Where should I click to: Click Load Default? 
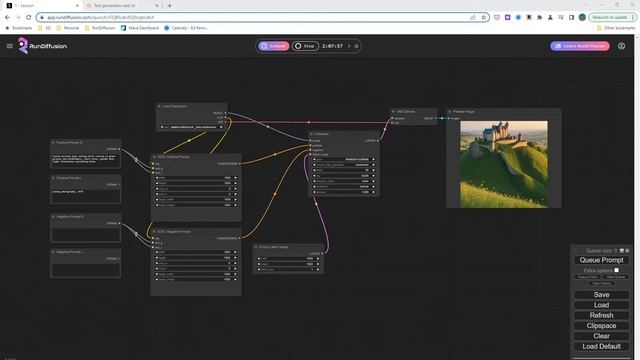(x=601, y=347)
